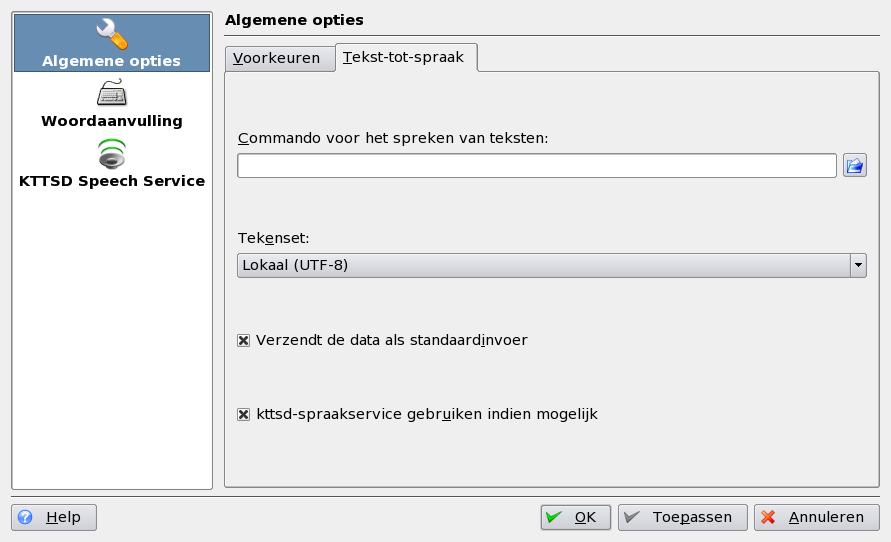
Task: Click the blue question mark Help icon
Action: click(x=26, y=517)
